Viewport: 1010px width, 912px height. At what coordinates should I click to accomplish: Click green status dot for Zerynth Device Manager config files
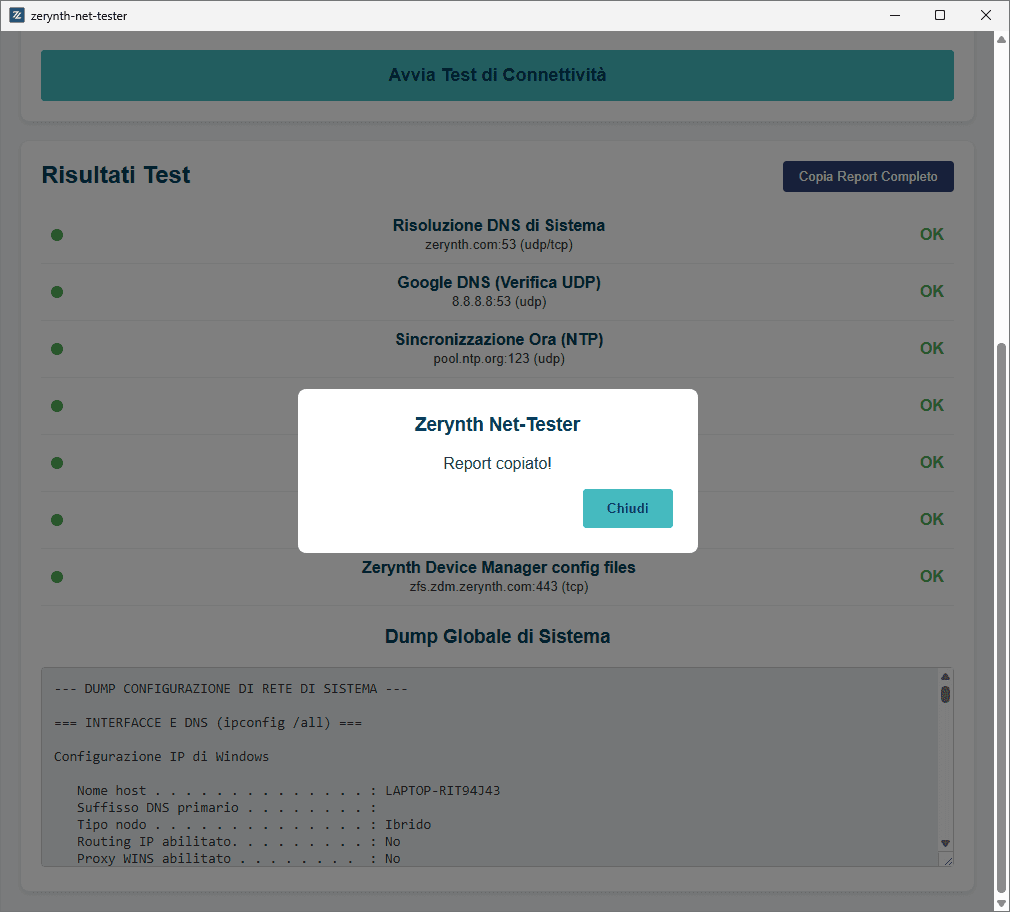(57, 577)
